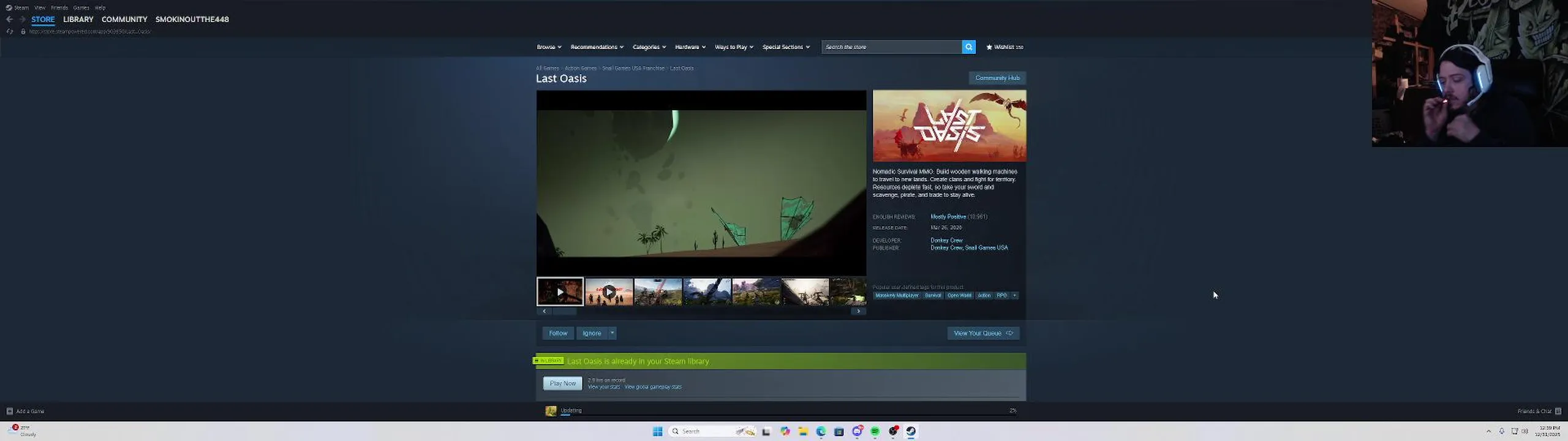Open SMOKINOUTTHE448 profile tab

192,19
